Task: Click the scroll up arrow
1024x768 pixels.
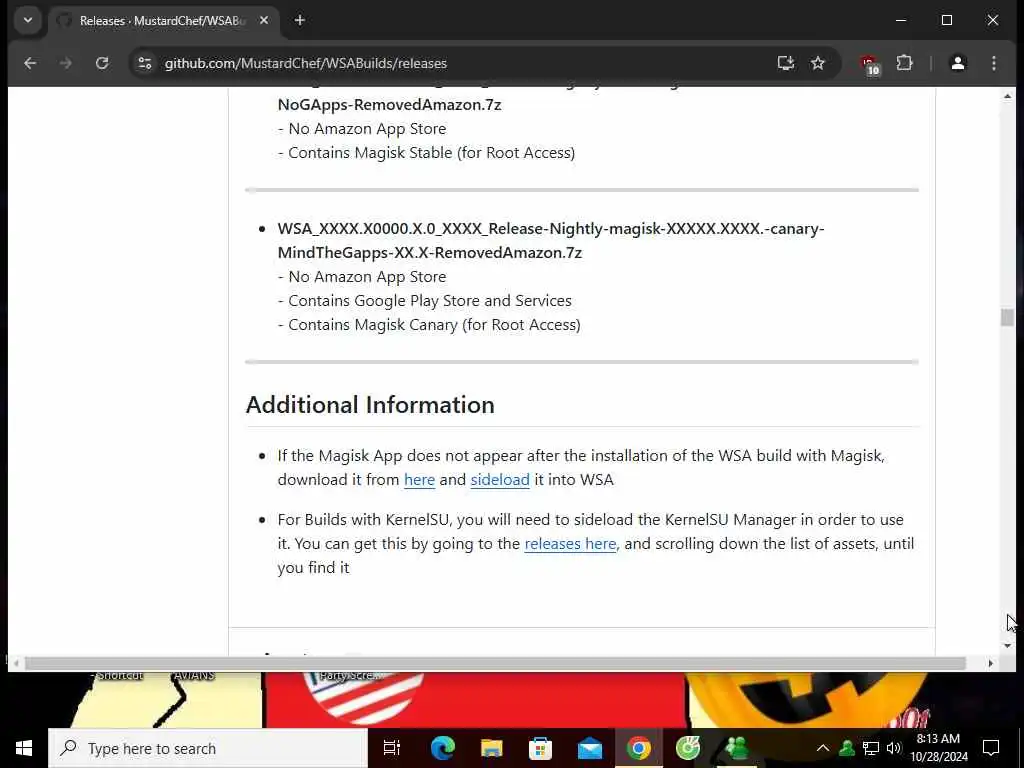Action: [x=1007, y=97]
